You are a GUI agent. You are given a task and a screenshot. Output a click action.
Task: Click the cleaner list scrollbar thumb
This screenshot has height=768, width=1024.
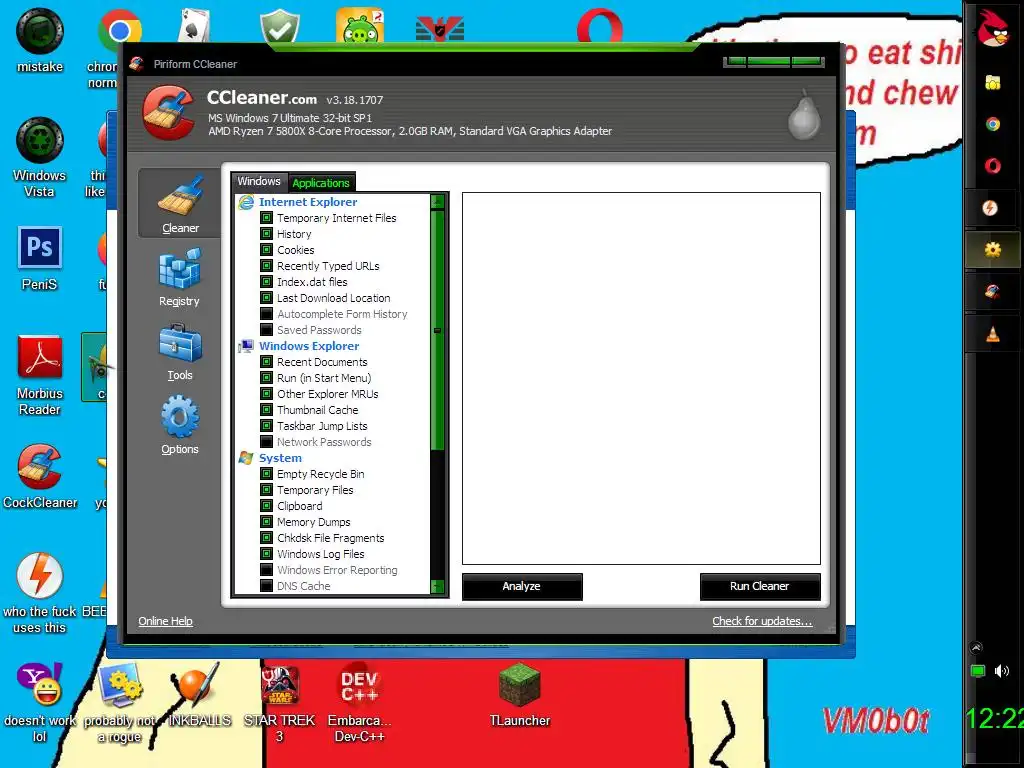point(438,330)
